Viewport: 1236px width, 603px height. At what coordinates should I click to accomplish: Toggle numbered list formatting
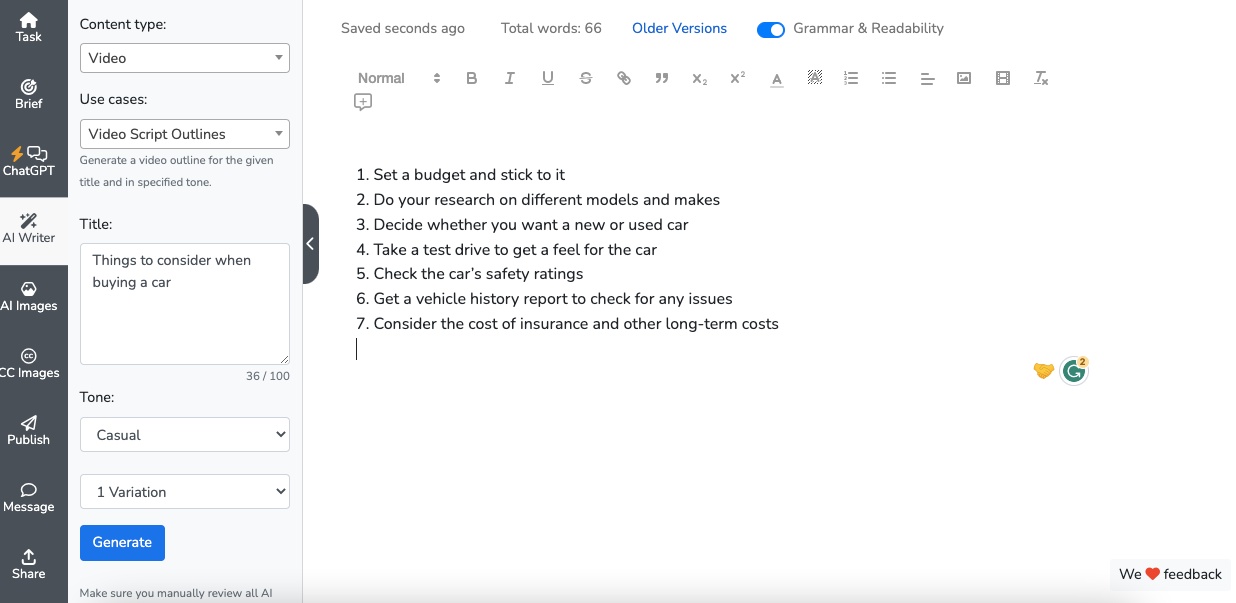[x=851, y=78]
